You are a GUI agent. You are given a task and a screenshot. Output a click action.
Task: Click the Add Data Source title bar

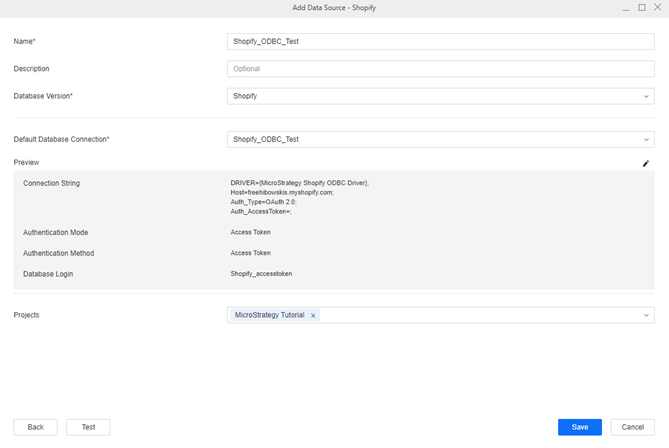(x=334, y=7)
